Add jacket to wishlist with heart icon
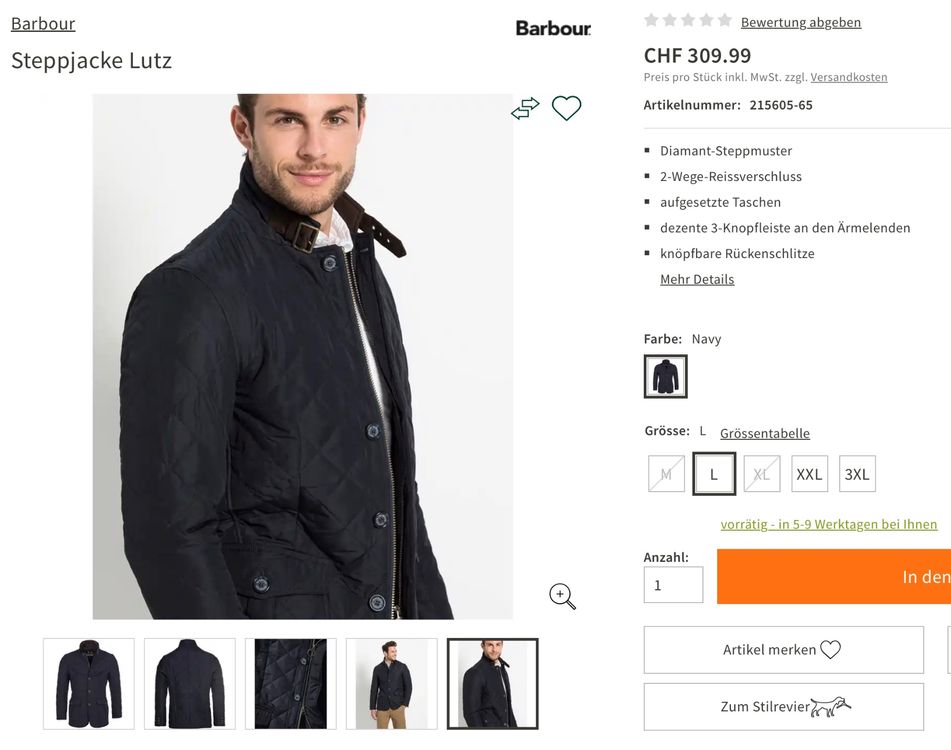 click(x=566, y=108)
